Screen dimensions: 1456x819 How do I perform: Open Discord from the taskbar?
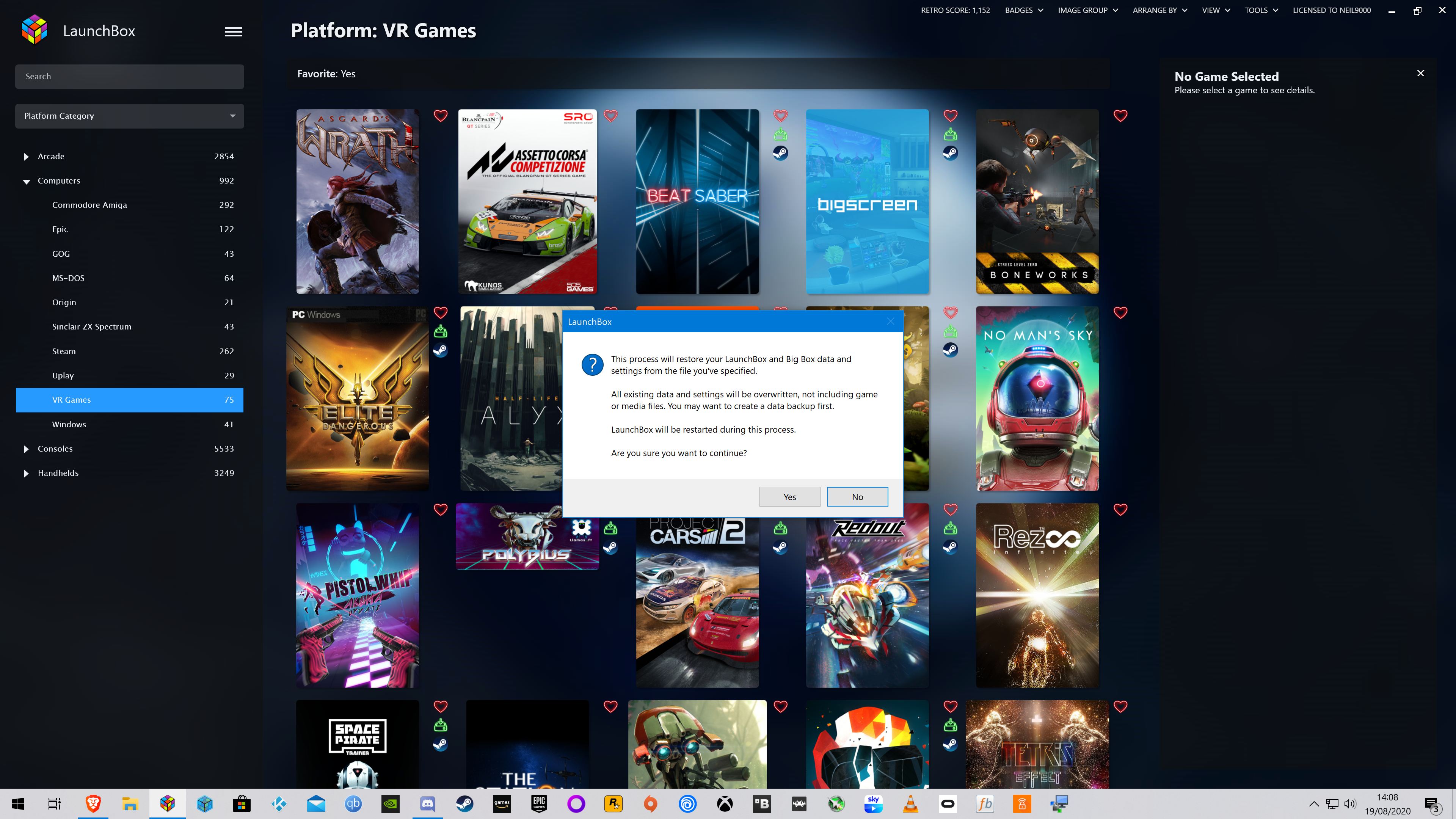427,804
